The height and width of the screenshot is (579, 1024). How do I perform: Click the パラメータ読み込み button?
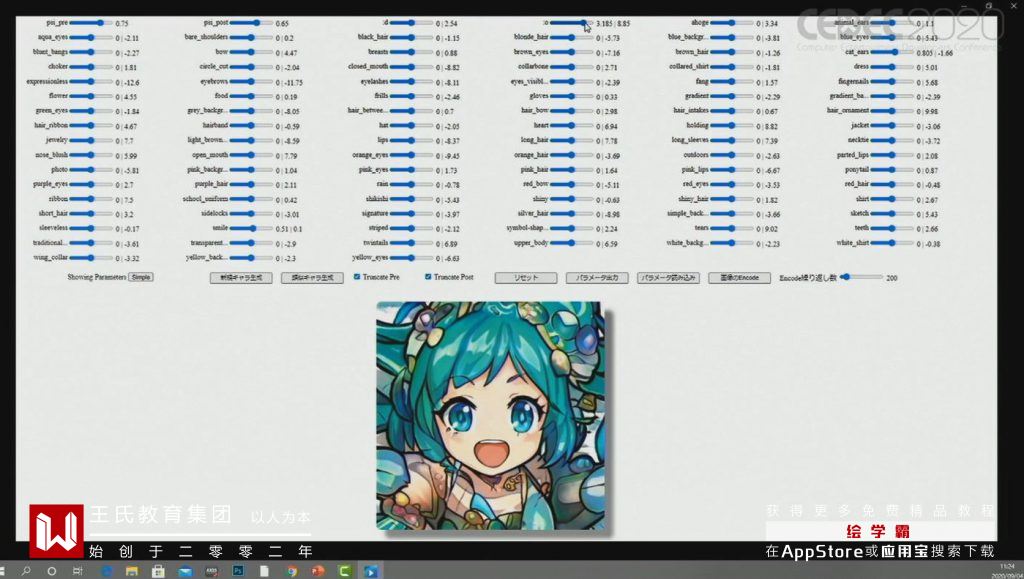tap(668, 277)
